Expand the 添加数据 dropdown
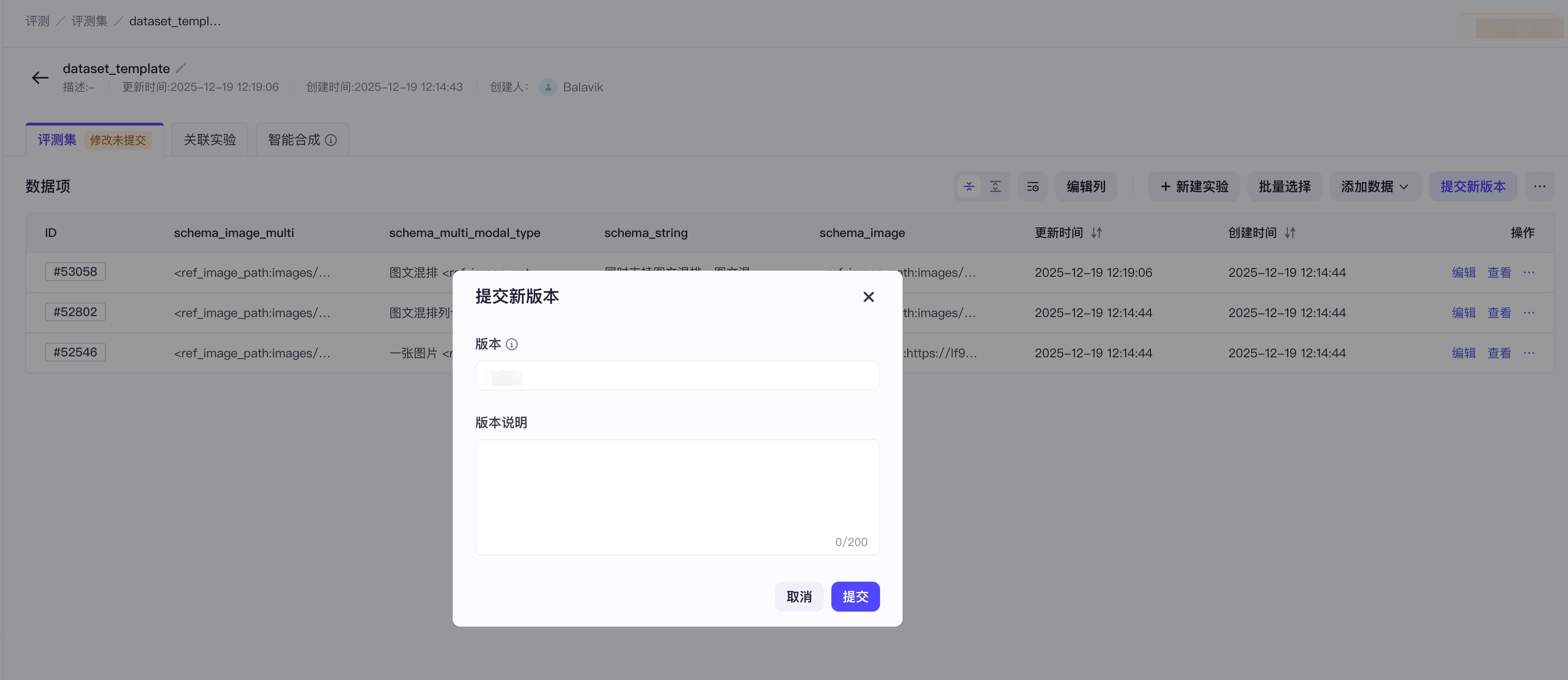Image resolution: width=1568 pixels, height=680 pixels. (1374, 187)
